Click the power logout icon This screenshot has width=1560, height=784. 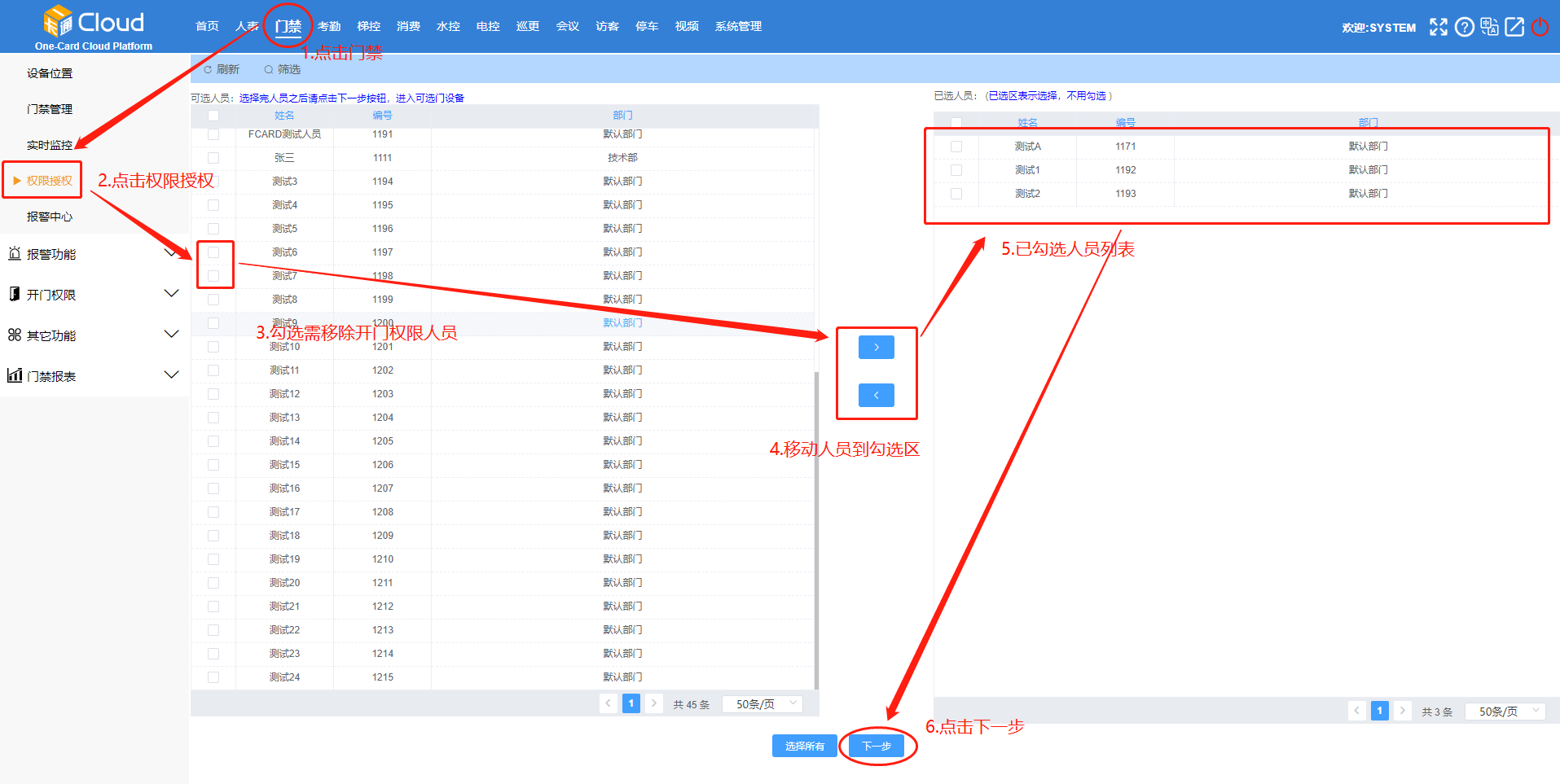1540,27
